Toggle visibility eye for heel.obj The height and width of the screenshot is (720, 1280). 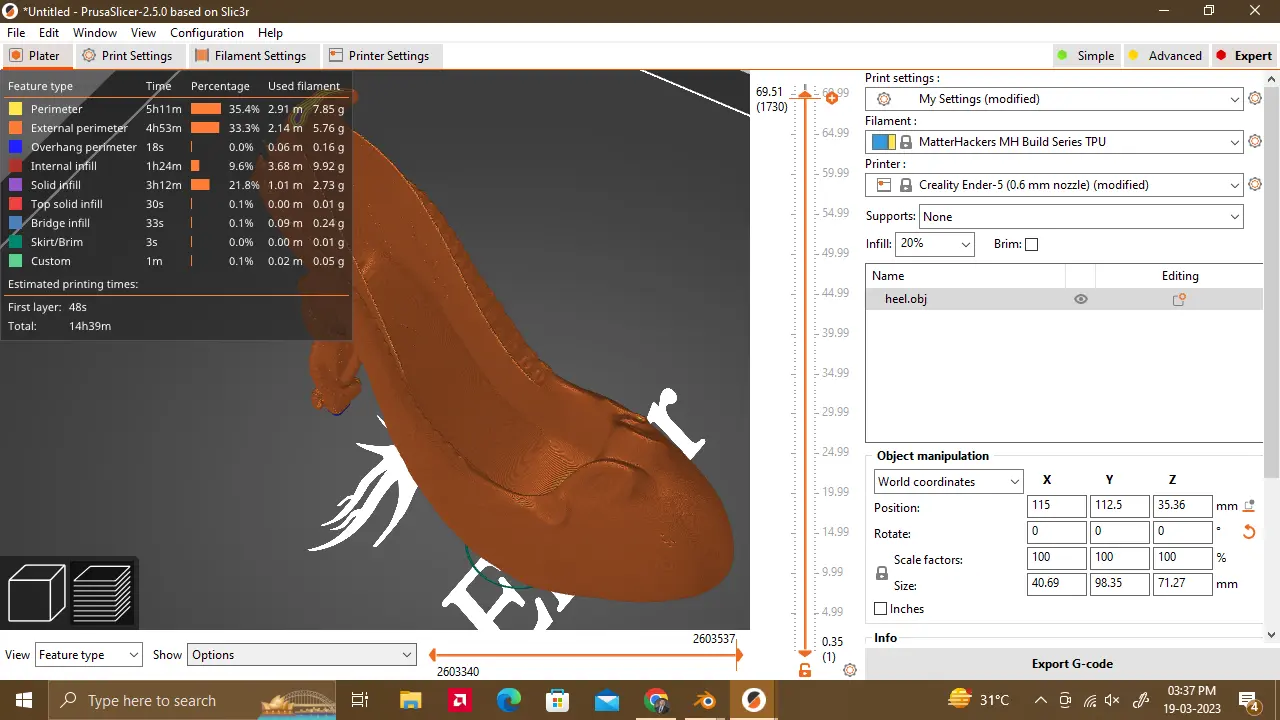[x=1080, y=299]
